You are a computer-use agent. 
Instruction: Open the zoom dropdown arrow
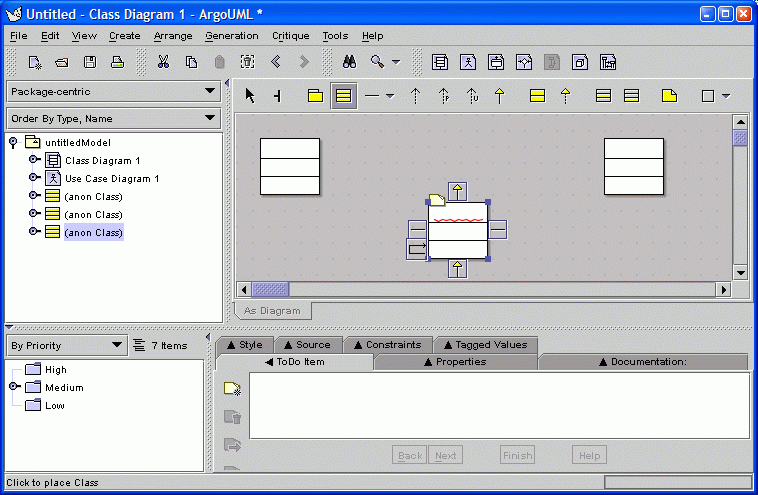[396, 62]
